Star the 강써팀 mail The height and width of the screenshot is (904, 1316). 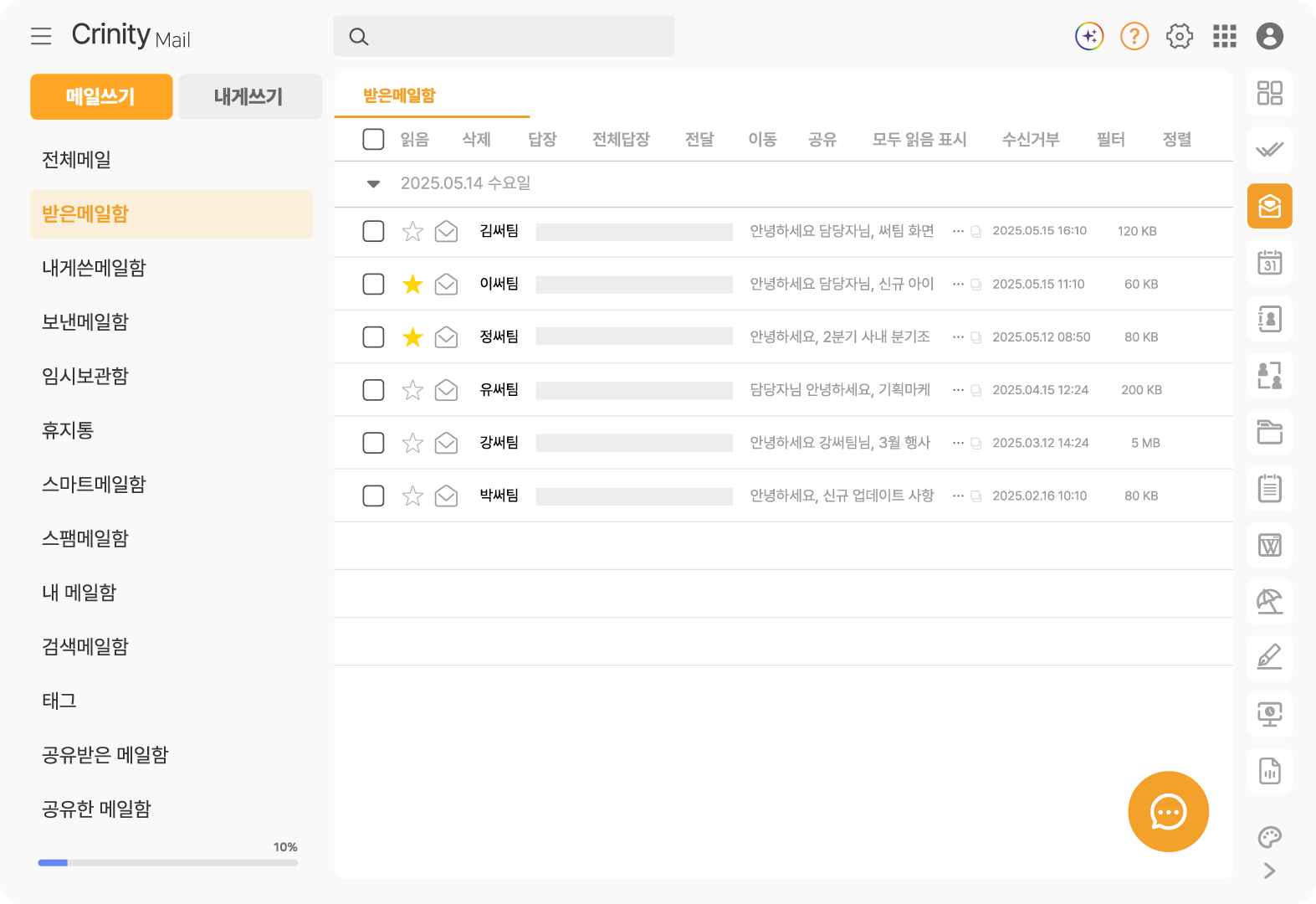[x=412, y=443]
